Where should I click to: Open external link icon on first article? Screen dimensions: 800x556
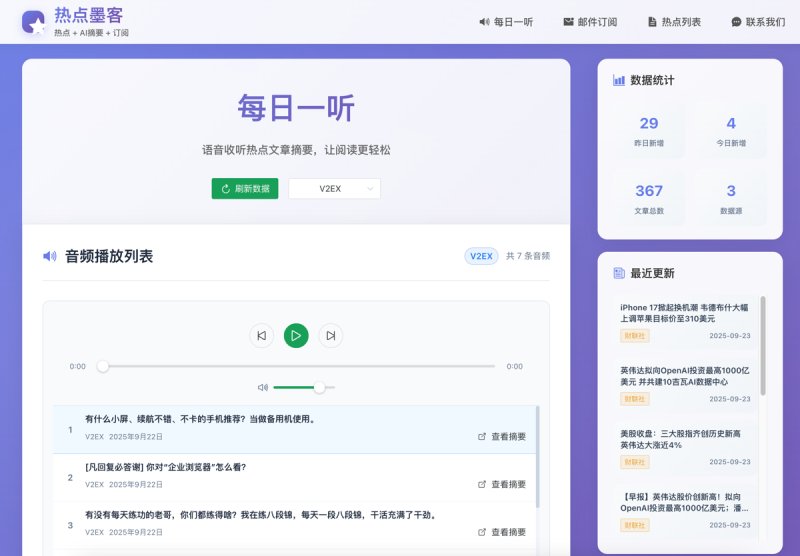(x=482, y=437)
